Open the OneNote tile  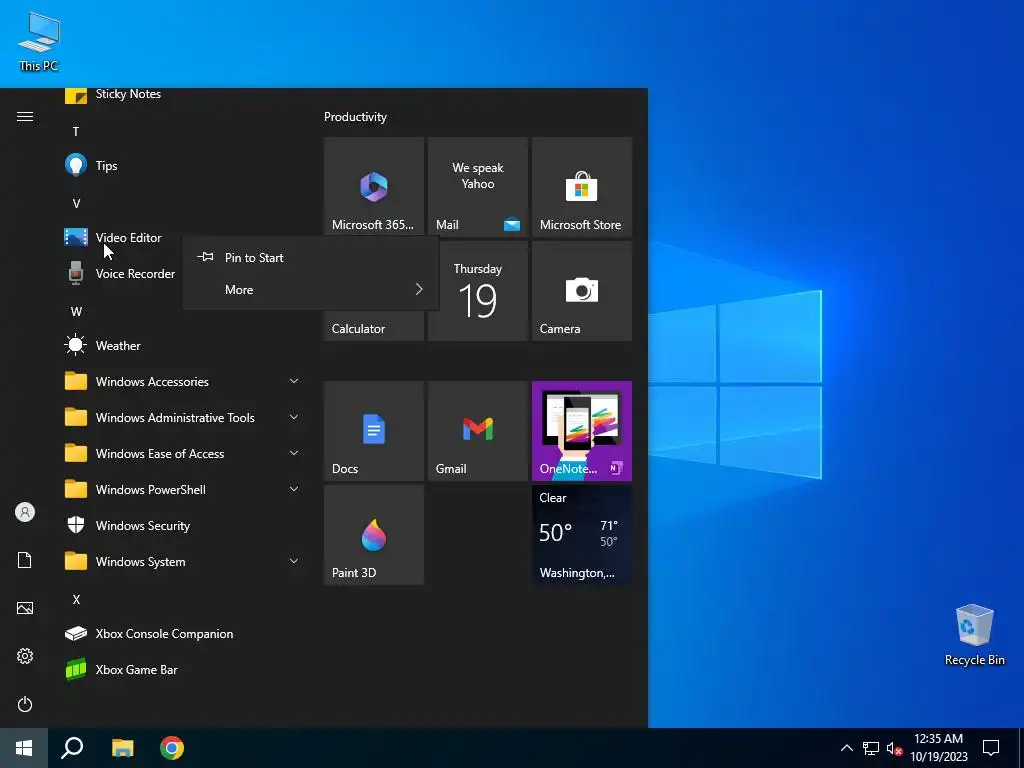[x=582, y=431]
